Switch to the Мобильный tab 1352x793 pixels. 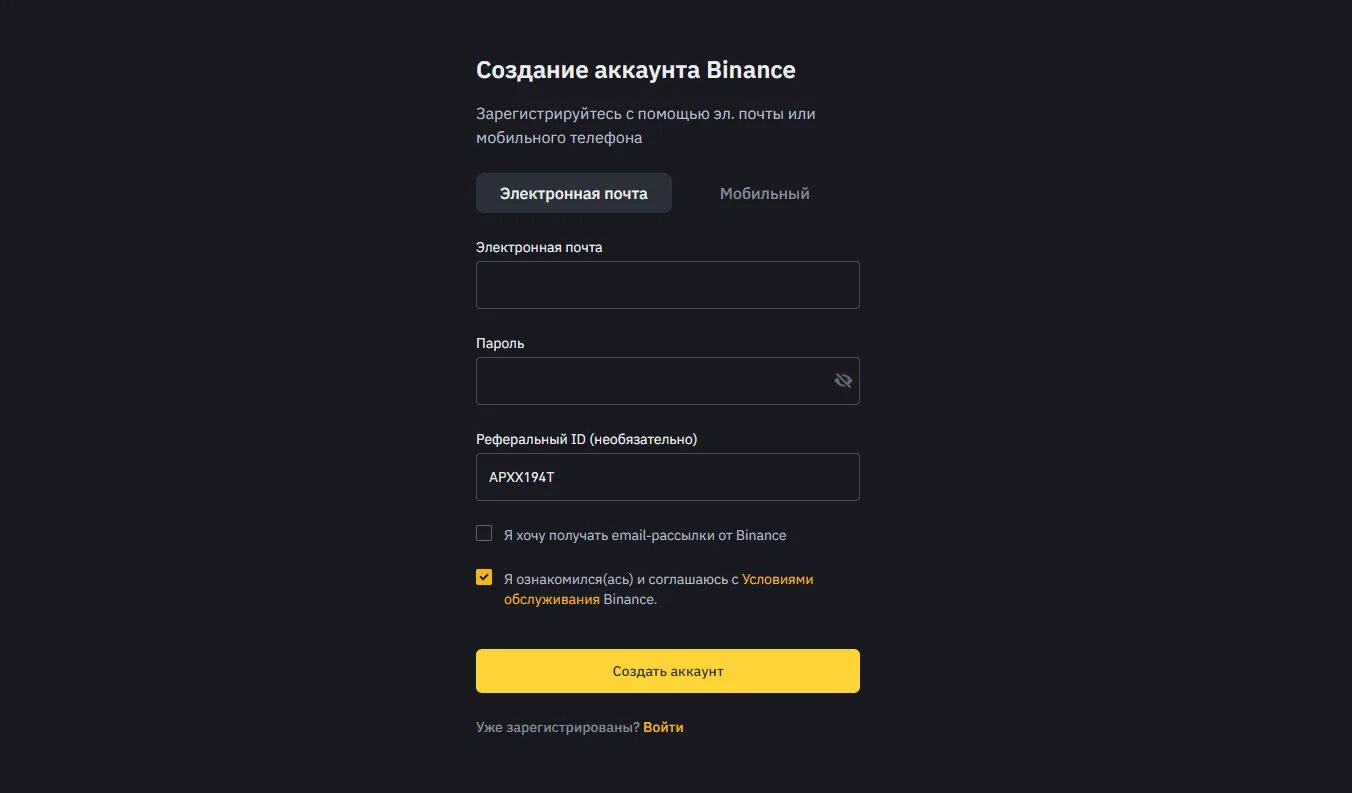[x=764, y=194]
